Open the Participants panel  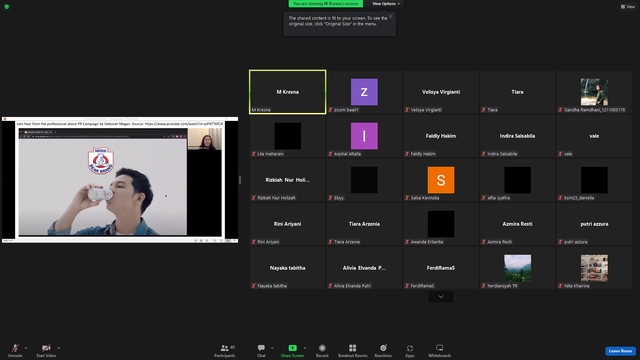tap(224, 350)
